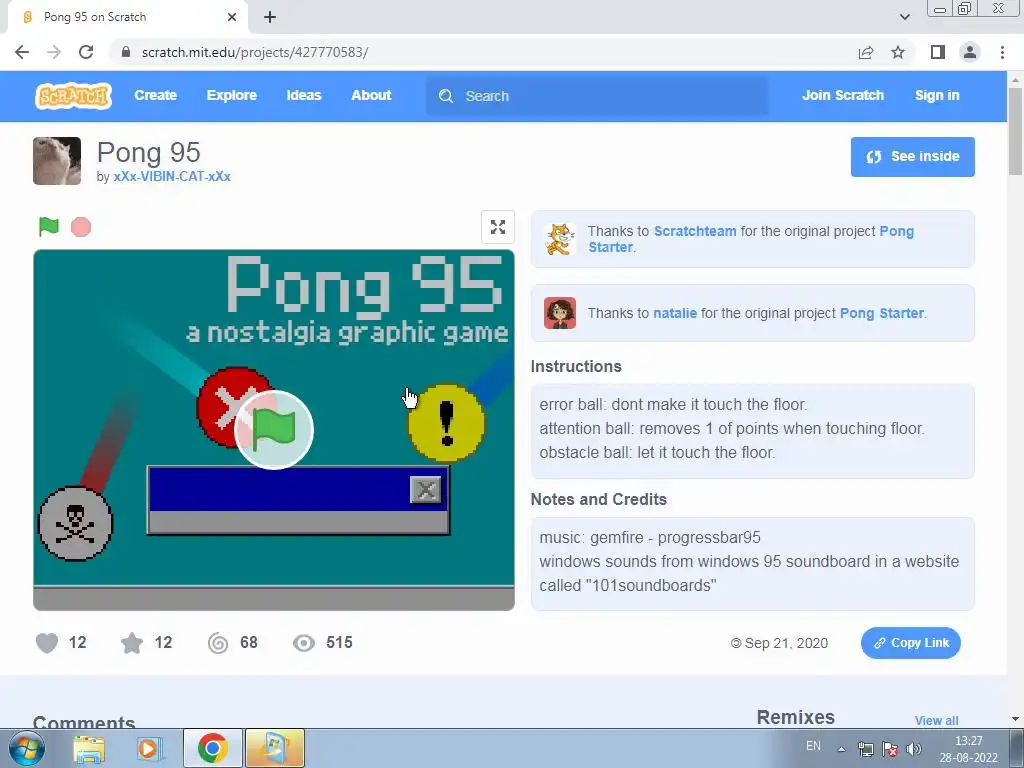Screen dimensions: 1024x768
Task: Click Join Scratch
Action: pos(842,95)
